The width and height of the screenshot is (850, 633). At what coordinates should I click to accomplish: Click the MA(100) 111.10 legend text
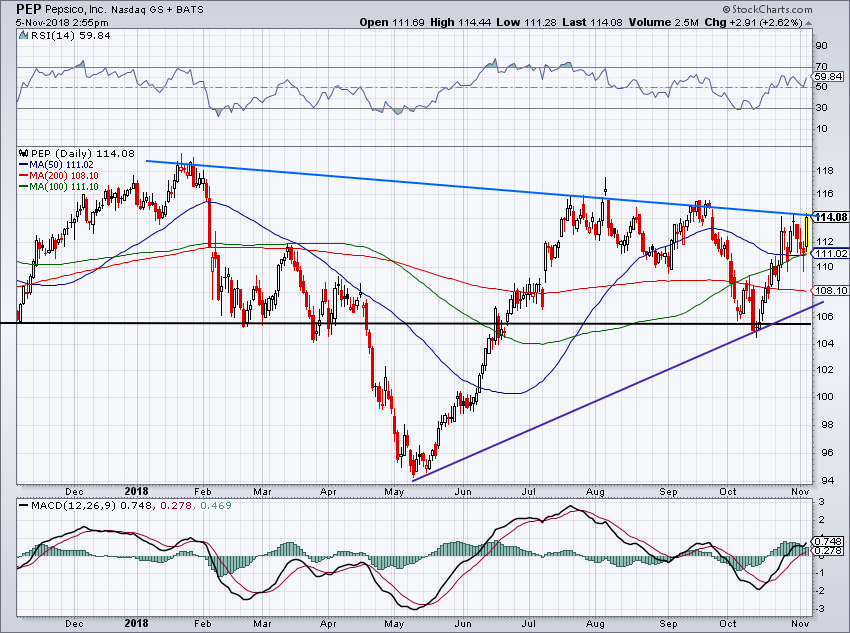point(64,186)
